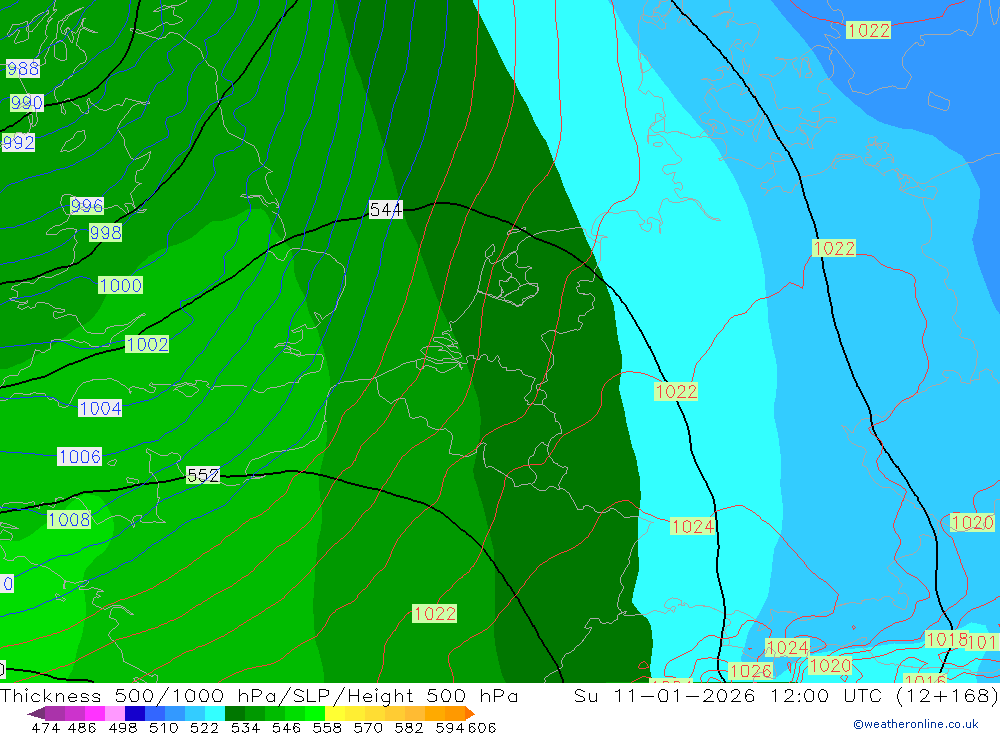The image size is (1000, 733).
Task: Click the legend value 546
Action: click(286, 727)
